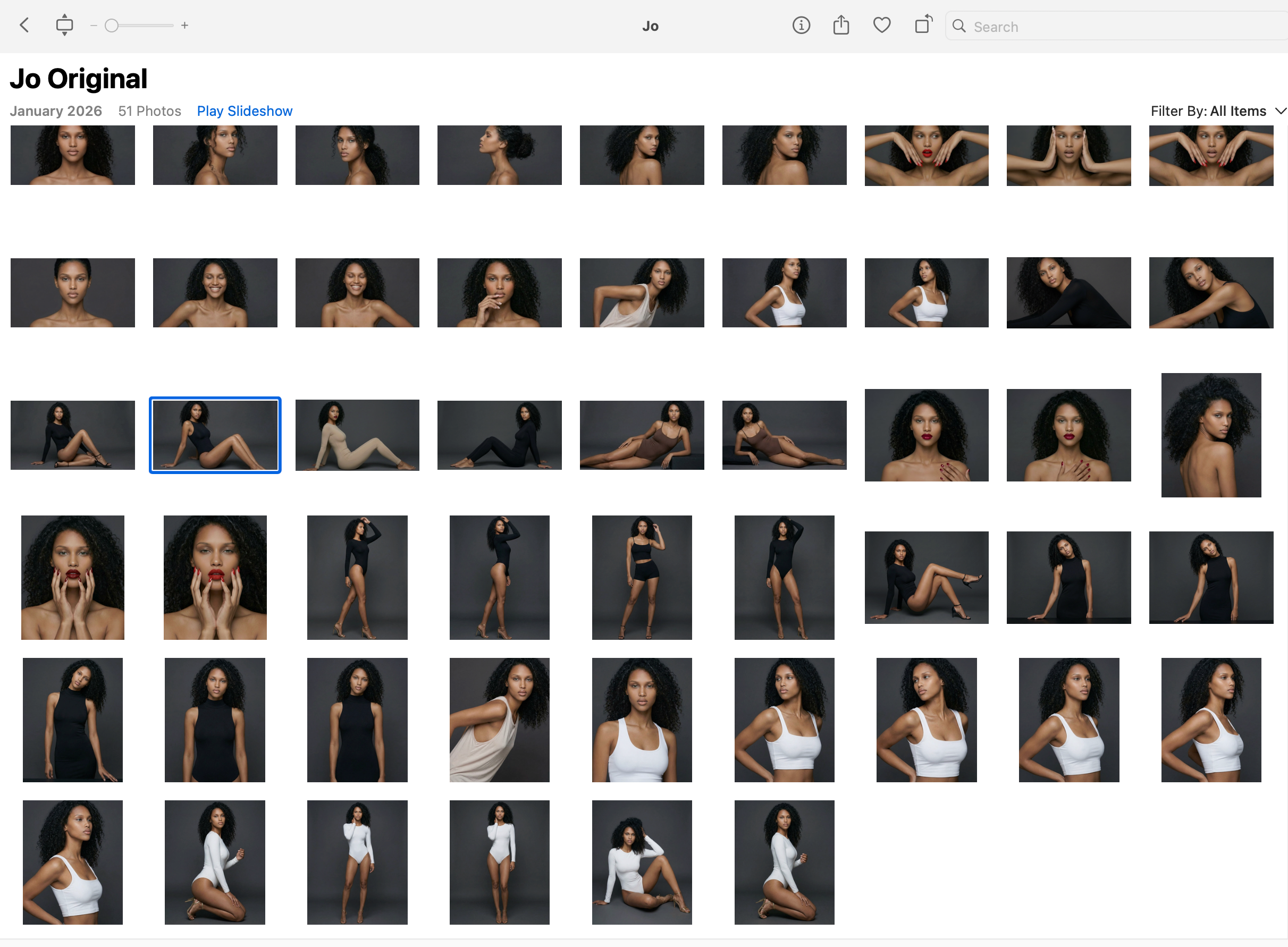The image size is (1288, 947).
Task: Open the Info panel icon
Action: [801, 26]
